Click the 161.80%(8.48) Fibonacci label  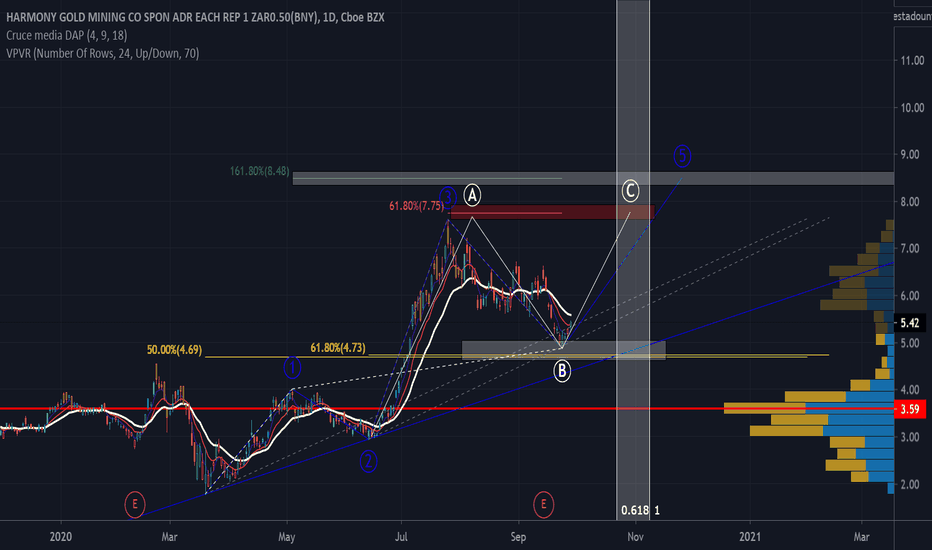[260, 171]
